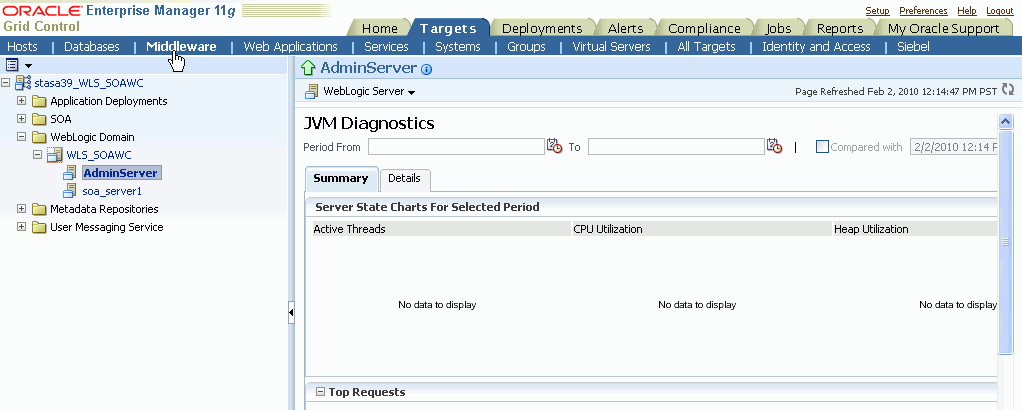Click the SOA folder icon
The height and width of the screenshot is (410, 1022).
click(x=39, y=119)
